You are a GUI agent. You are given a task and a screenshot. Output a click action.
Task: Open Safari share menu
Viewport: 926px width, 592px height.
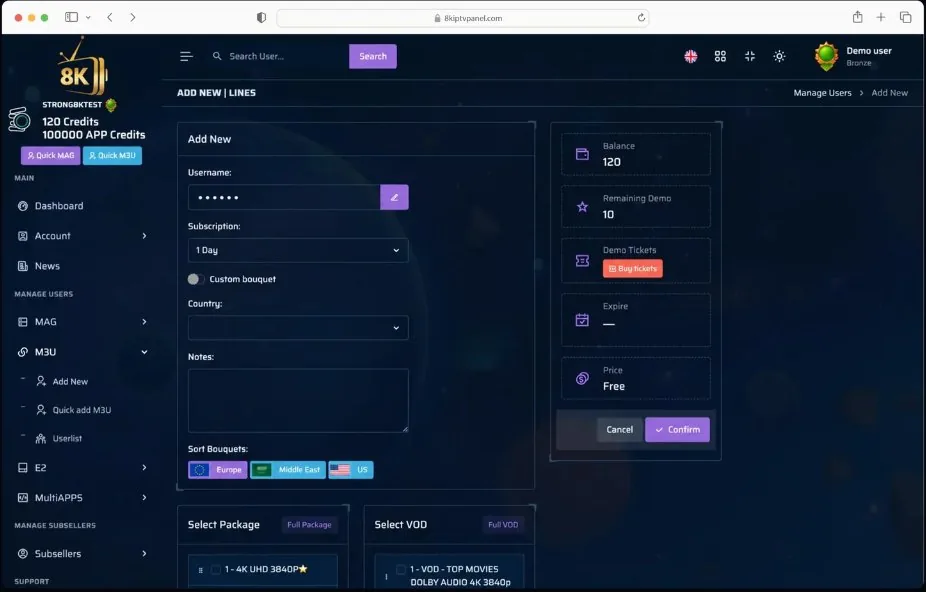coord(857,17)
